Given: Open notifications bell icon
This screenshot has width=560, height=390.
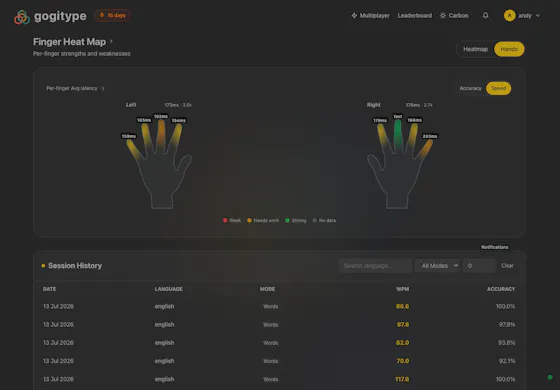Looking at the screenshot, I should tap(485, 15).
